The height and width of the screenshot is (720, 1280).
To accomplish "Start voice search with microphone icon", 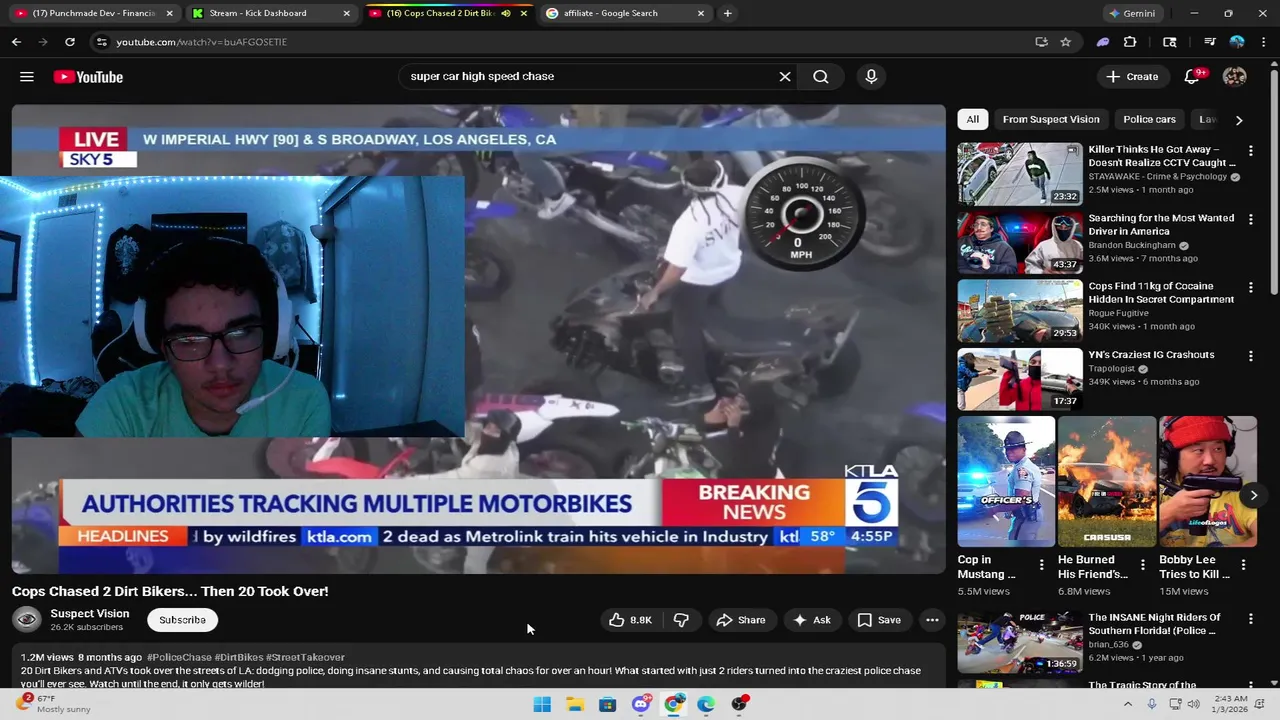I will click(x=871, y=77).
